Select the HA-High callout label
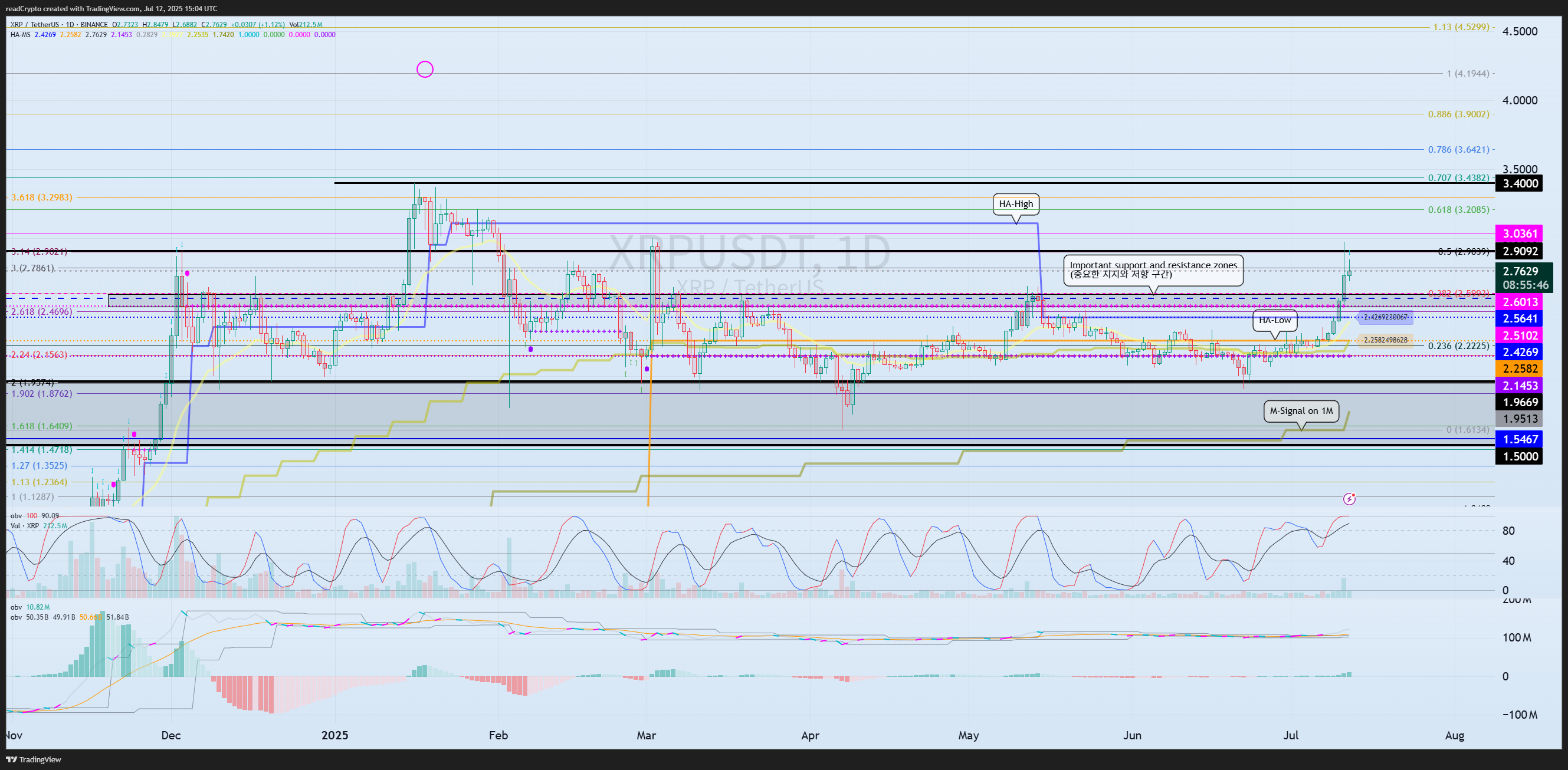 (1016, 204)
